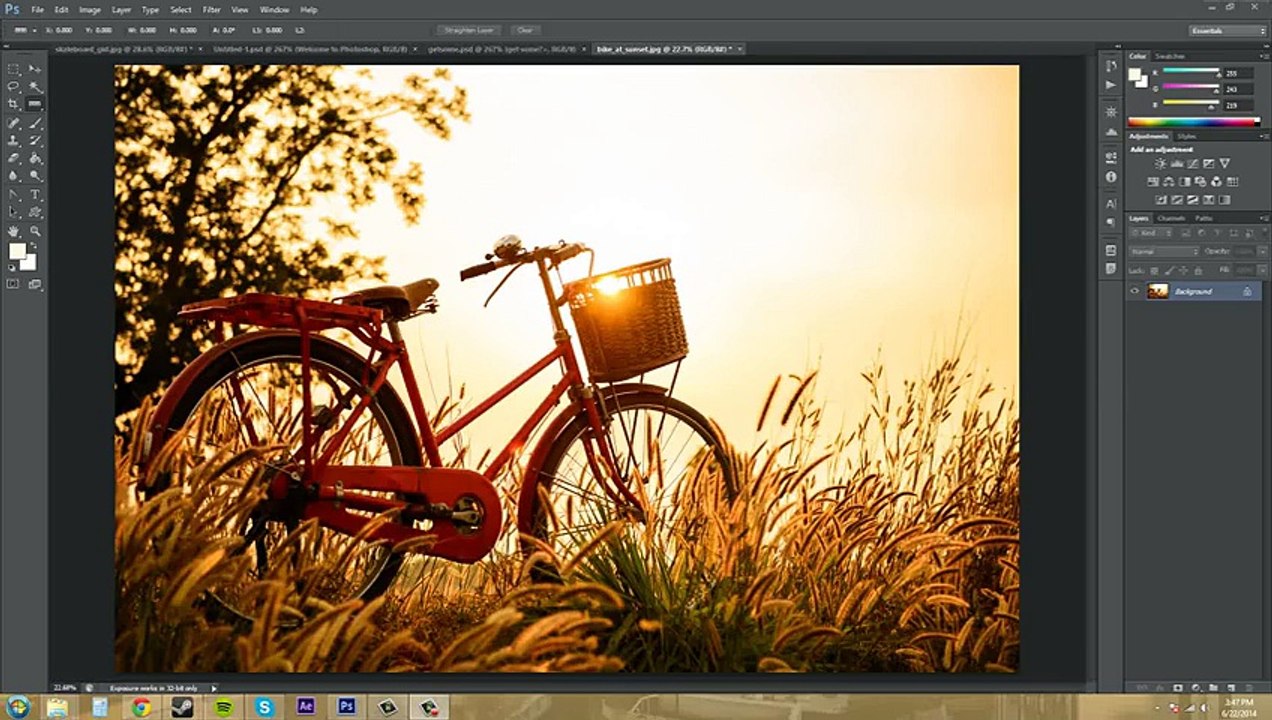The height and width of the screenshot is (720, 1272).
Task: Select the Spot Healing Brush tool
Action: tap(14, 123)
